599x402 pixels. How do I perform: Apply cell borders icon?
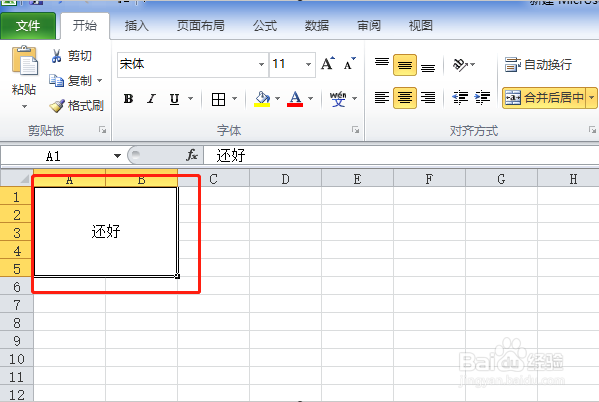tap(218, 99)
